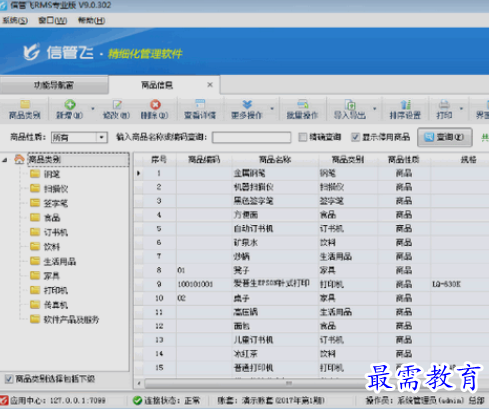Click the 签字笔 folder icon

coord(35,203)
